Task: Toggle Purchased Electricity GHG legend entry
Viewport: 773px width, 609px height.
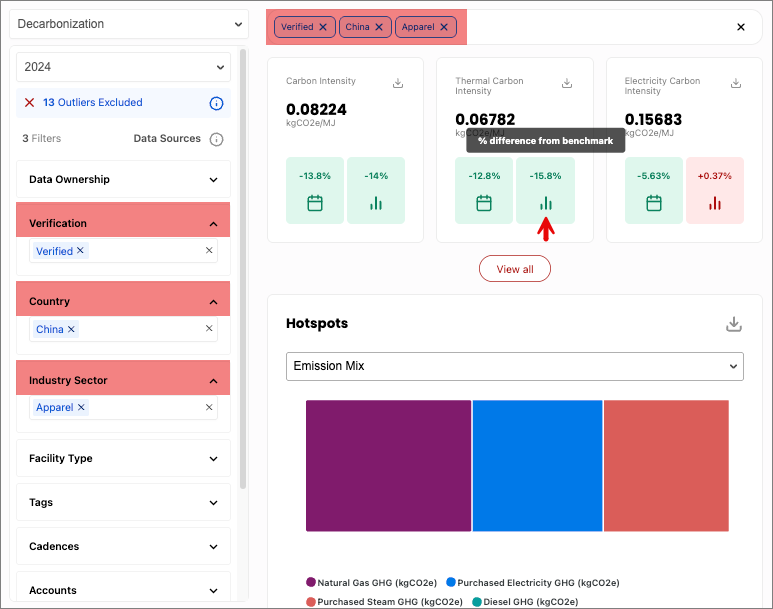Action: pyautogui.click(x=533, y=583)
